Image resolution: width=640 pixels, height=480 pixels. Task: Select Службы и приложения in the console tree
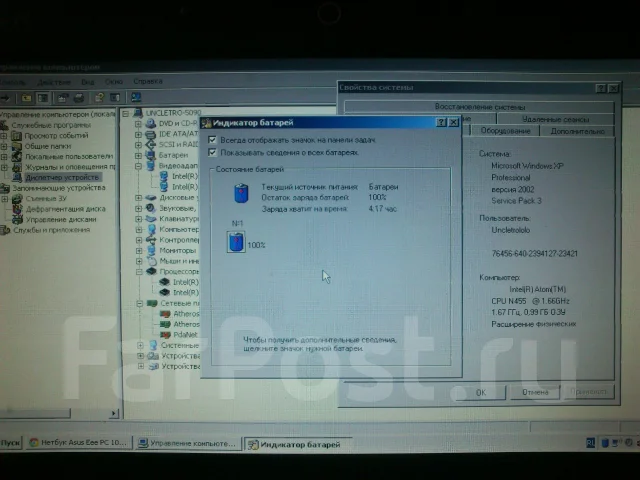[x=51, y=230]
